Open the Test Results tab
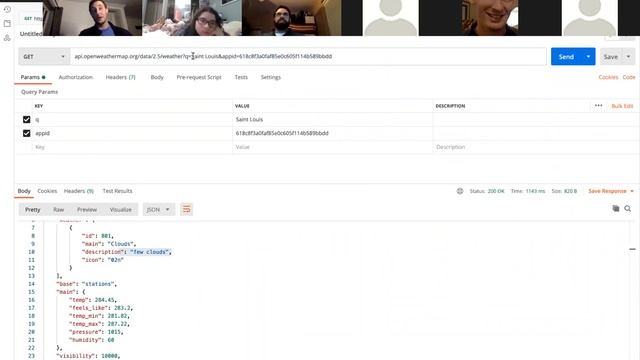The width and height of the screenshot is (640, 360). pyautogui.click(x=117, y=191)
